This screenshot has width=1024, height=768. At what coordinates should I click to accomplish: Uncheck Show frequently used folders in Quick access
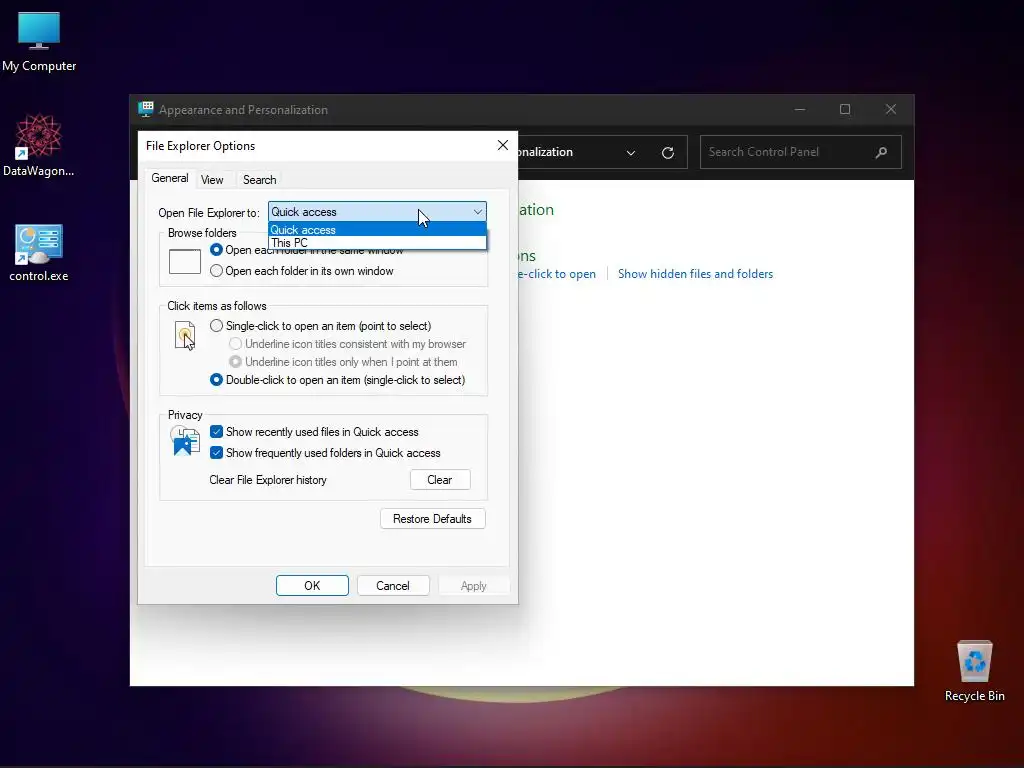(325, 453)
